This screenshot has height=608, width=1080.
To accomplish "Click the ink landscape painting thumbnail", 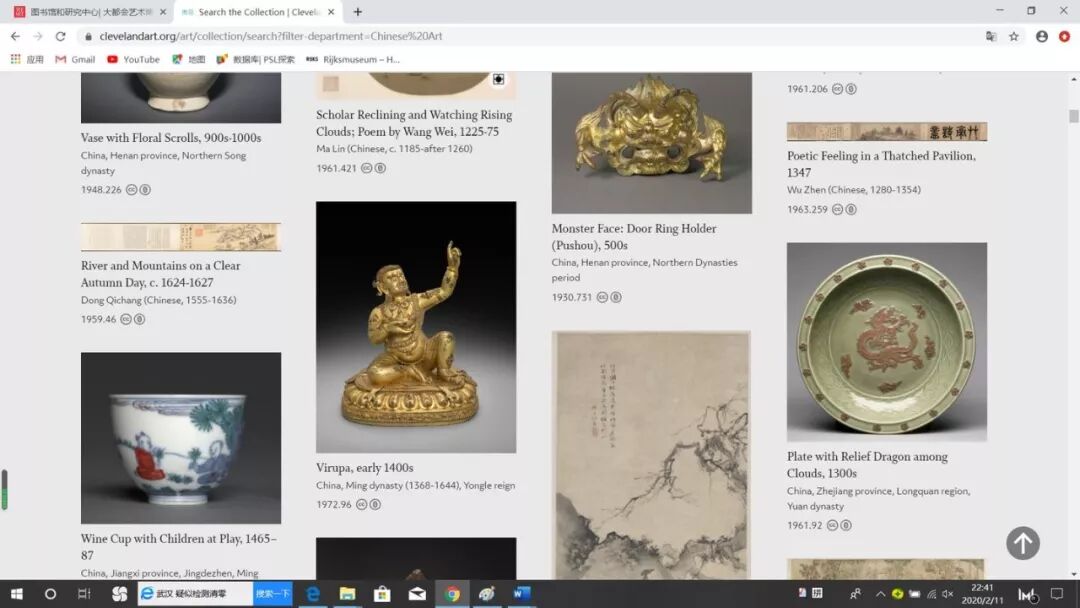I will coord(651,455).
